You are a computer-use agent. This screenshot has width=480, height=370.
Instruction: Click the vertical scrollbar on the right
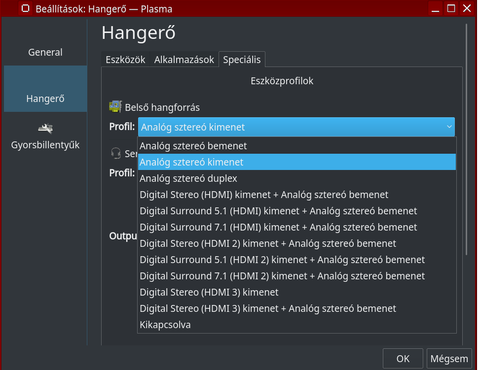(x=466, y=139)
